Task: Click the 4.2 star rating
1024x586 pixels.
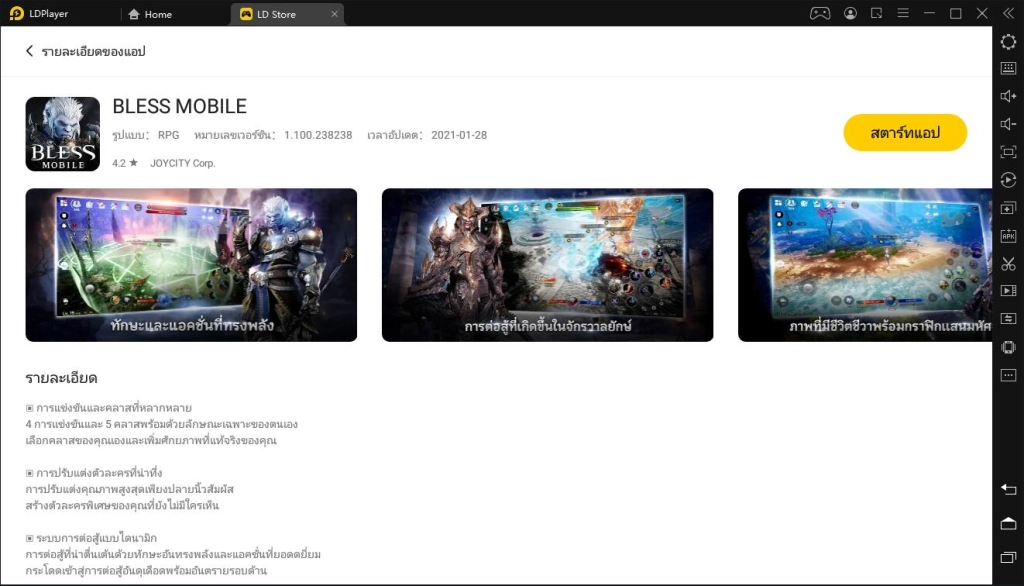Action: point(125,163)
